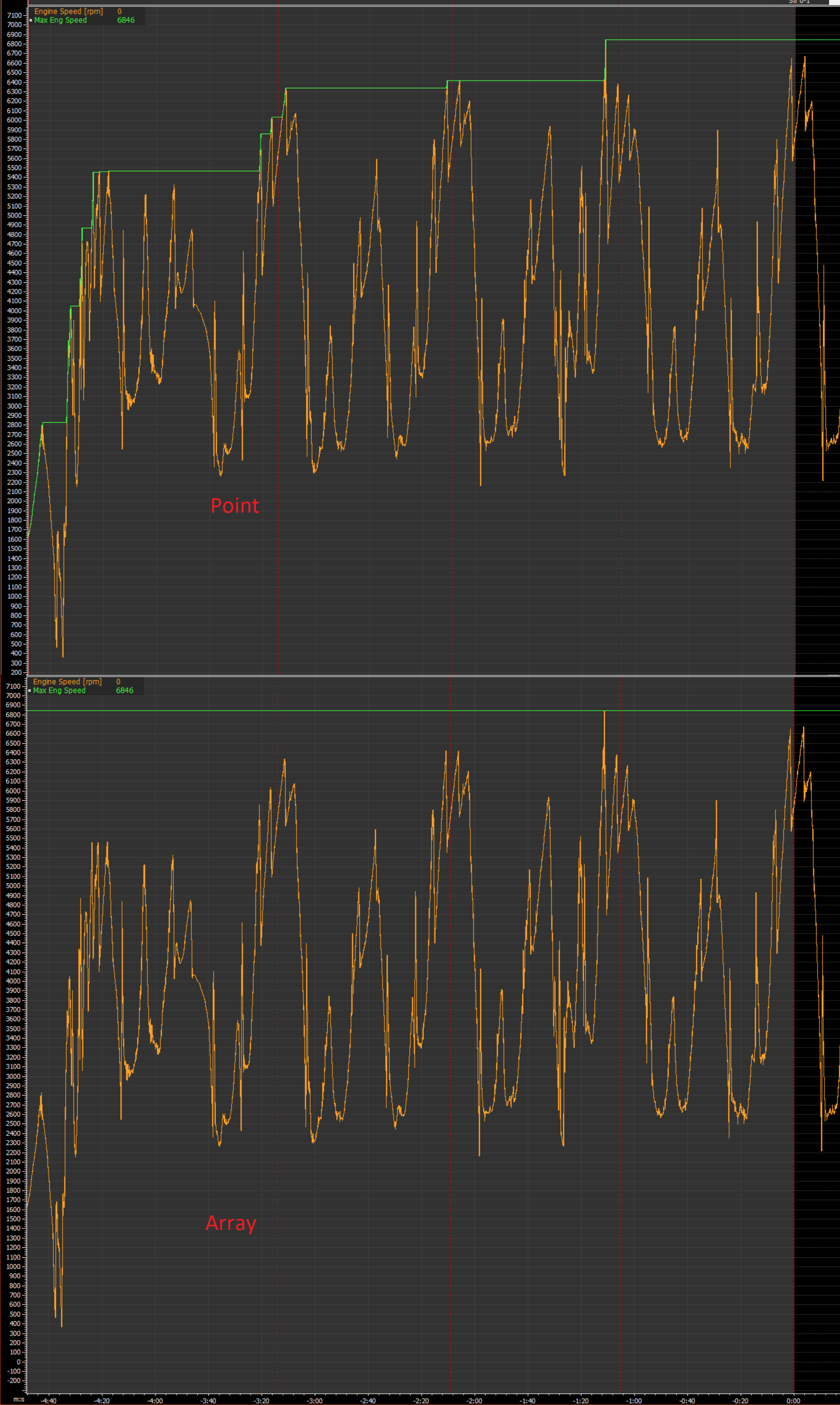
Task: Click the -0:20 time axis label
Action: point(741,1400)
